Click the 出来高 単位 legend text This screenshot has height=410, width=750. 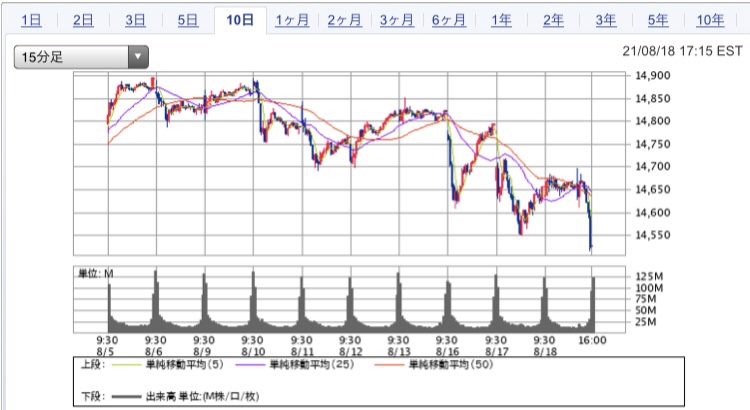[202, 397]
